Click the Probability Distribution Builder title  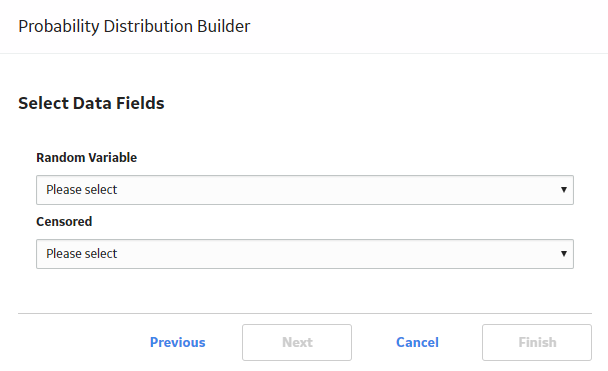[x=134, y=26]
